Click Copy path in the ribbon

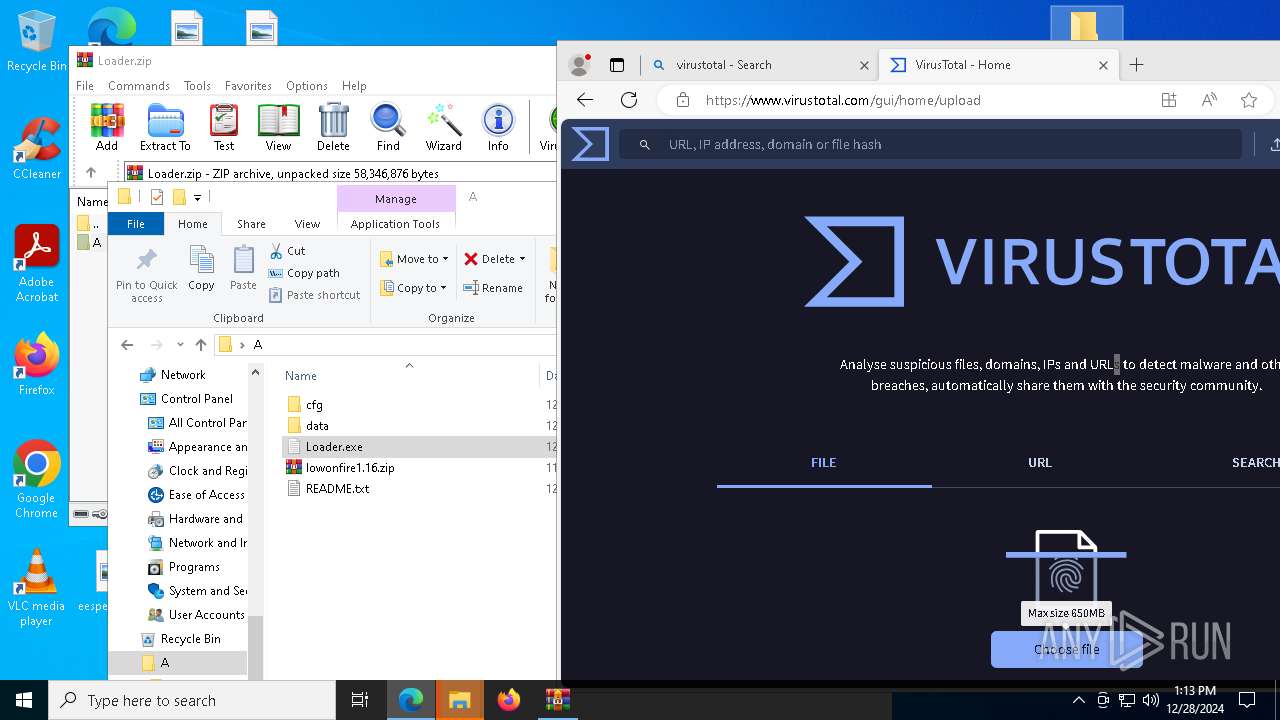click(304, 273)
